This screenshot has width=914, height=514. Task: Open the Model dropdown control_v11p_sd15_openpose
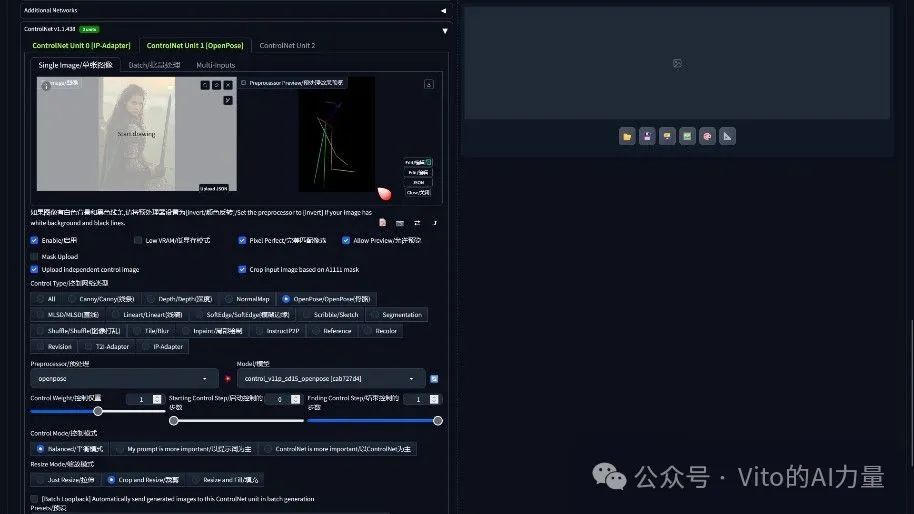(x=331, y=379)
